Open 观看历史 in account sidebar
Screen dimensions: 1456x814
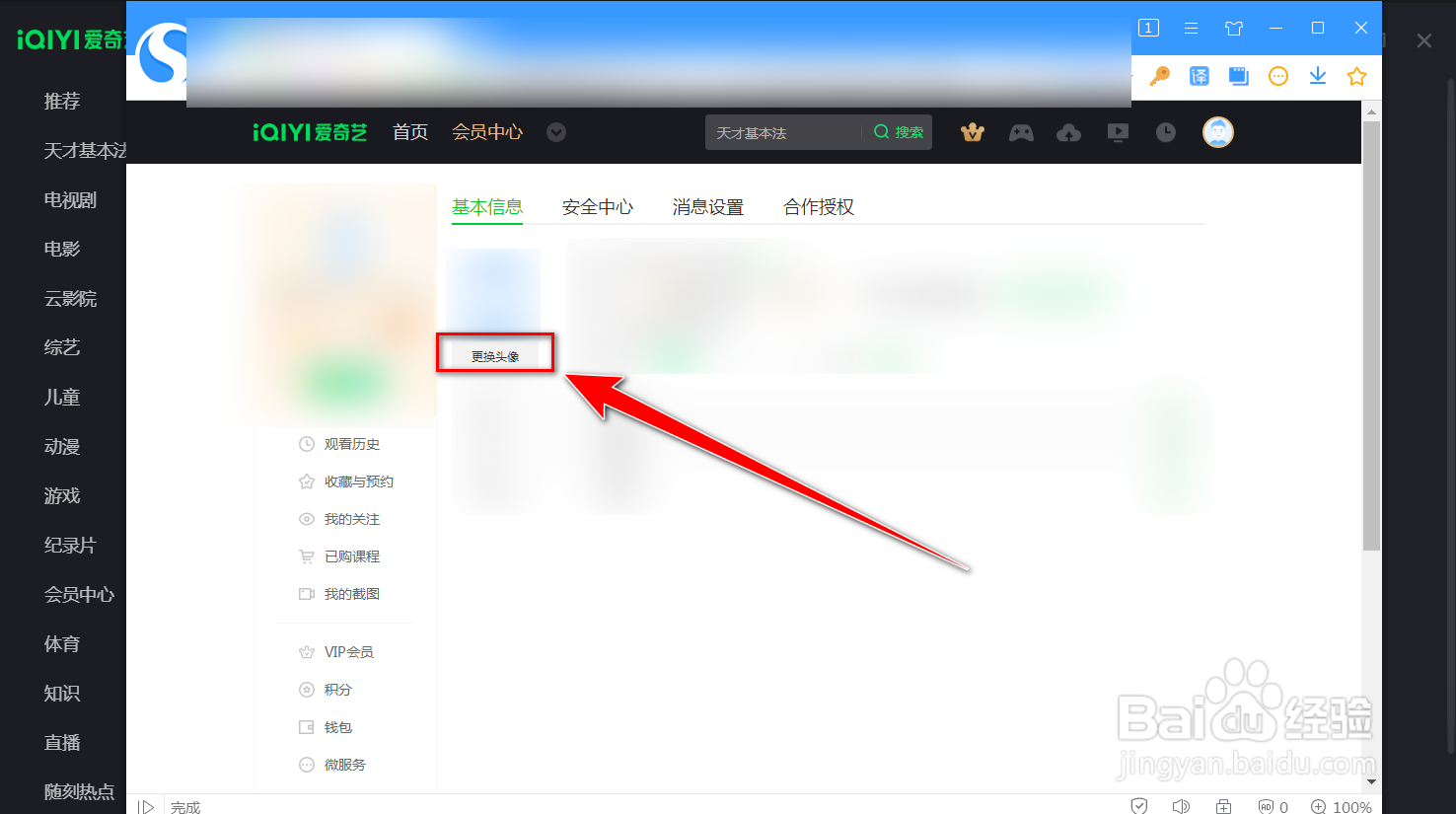coord(339,444)
